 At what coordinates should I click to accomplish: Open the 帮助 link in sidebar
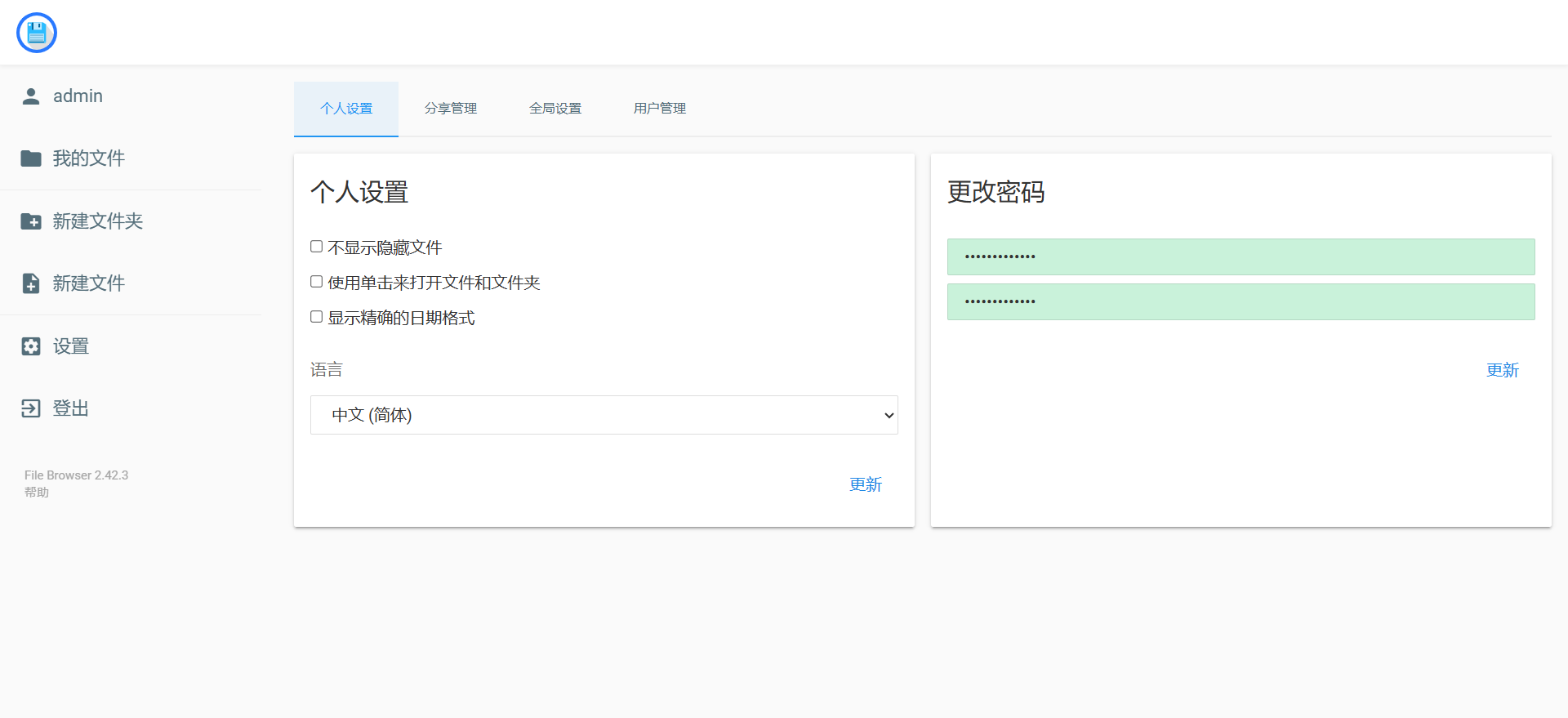(x=37, y=493)
